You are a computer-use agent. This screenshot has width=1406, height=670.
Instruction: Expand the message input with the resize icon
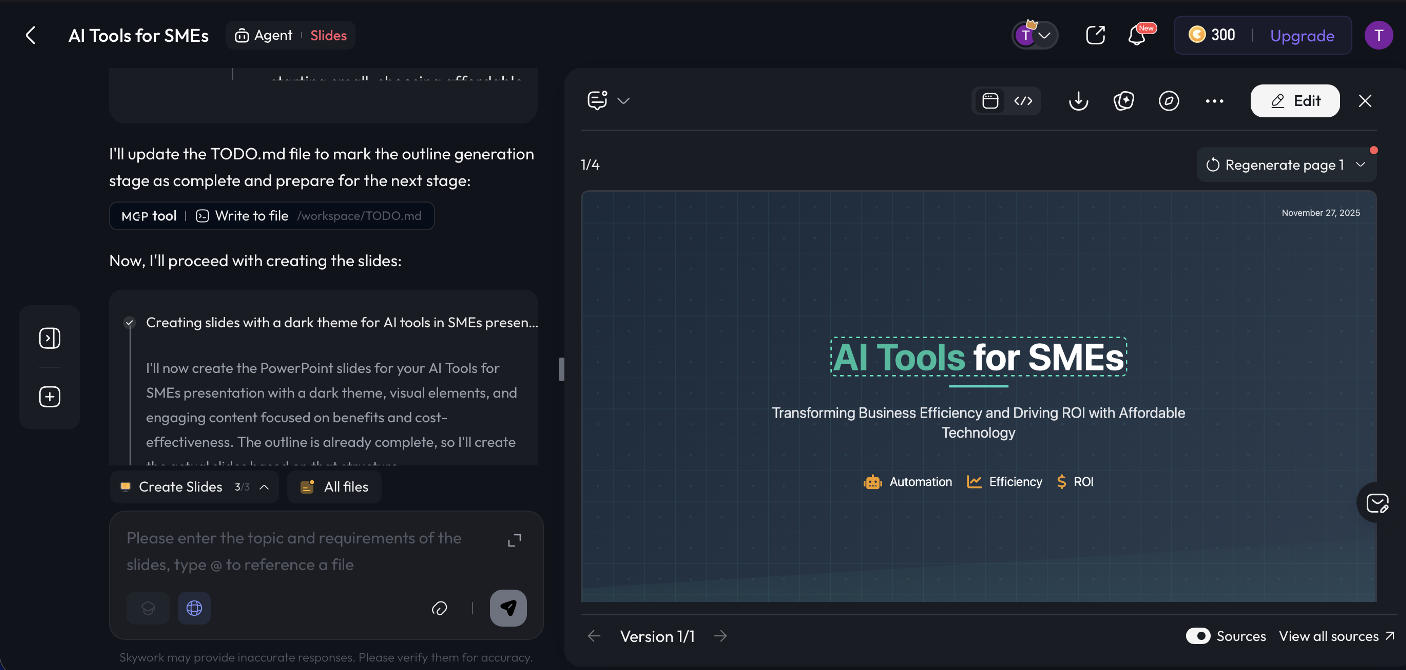click(513, 539)
